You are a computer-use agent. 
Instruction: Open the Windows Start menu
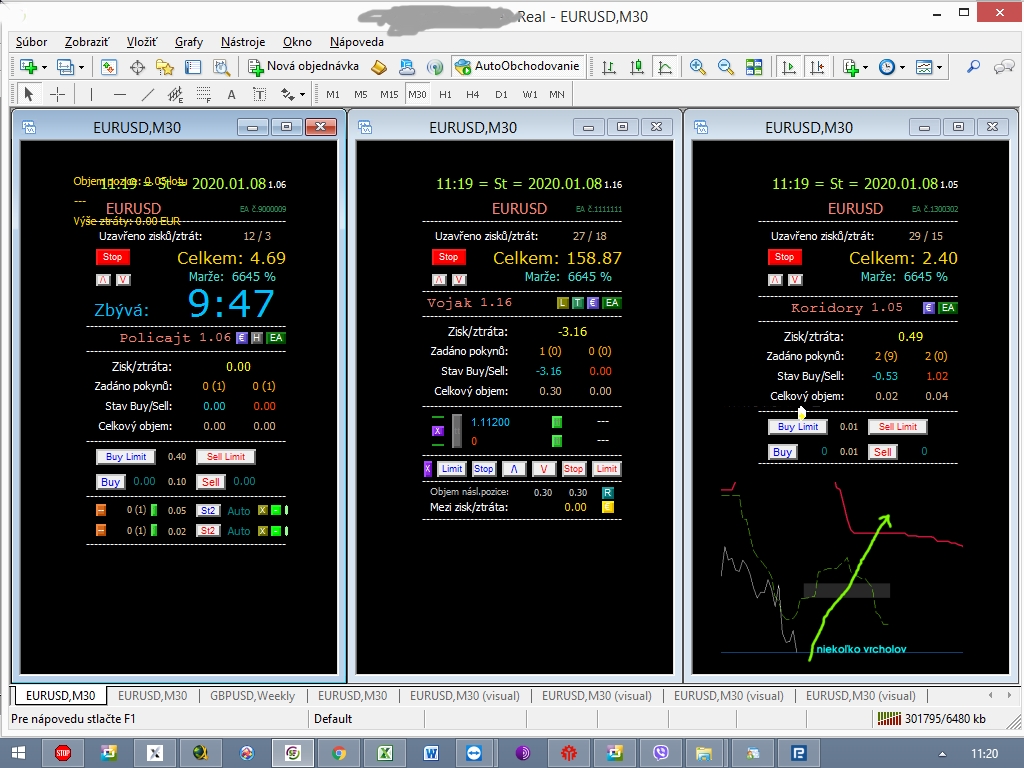(18, 753)
